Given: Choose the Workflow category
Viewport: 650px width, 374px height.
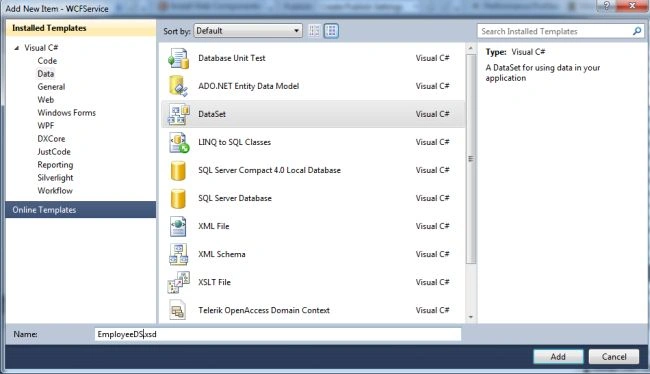Looking at the screenshot, I should [55, 191].
